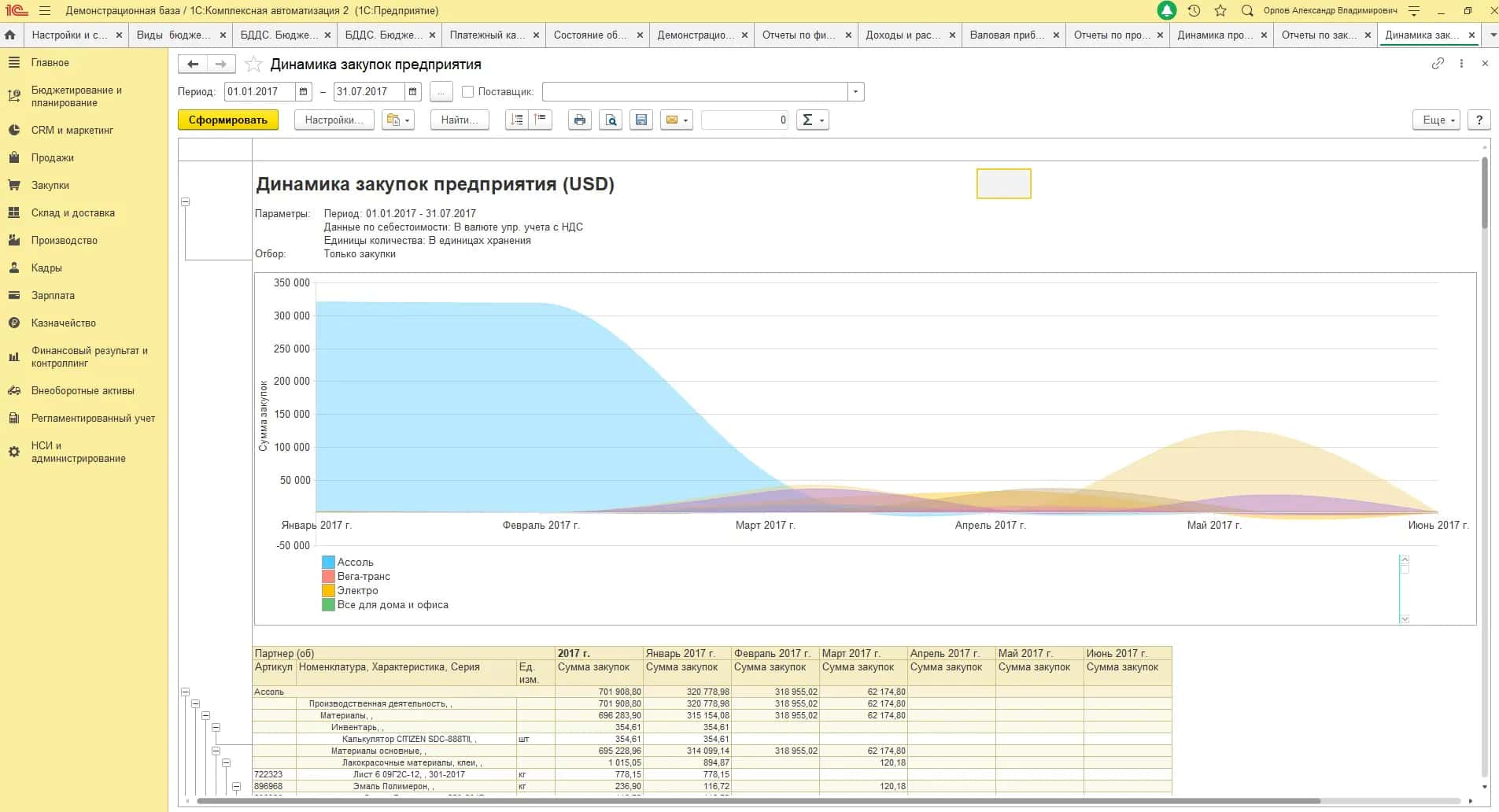Add report to favorites star

click(x=253, y=65)
